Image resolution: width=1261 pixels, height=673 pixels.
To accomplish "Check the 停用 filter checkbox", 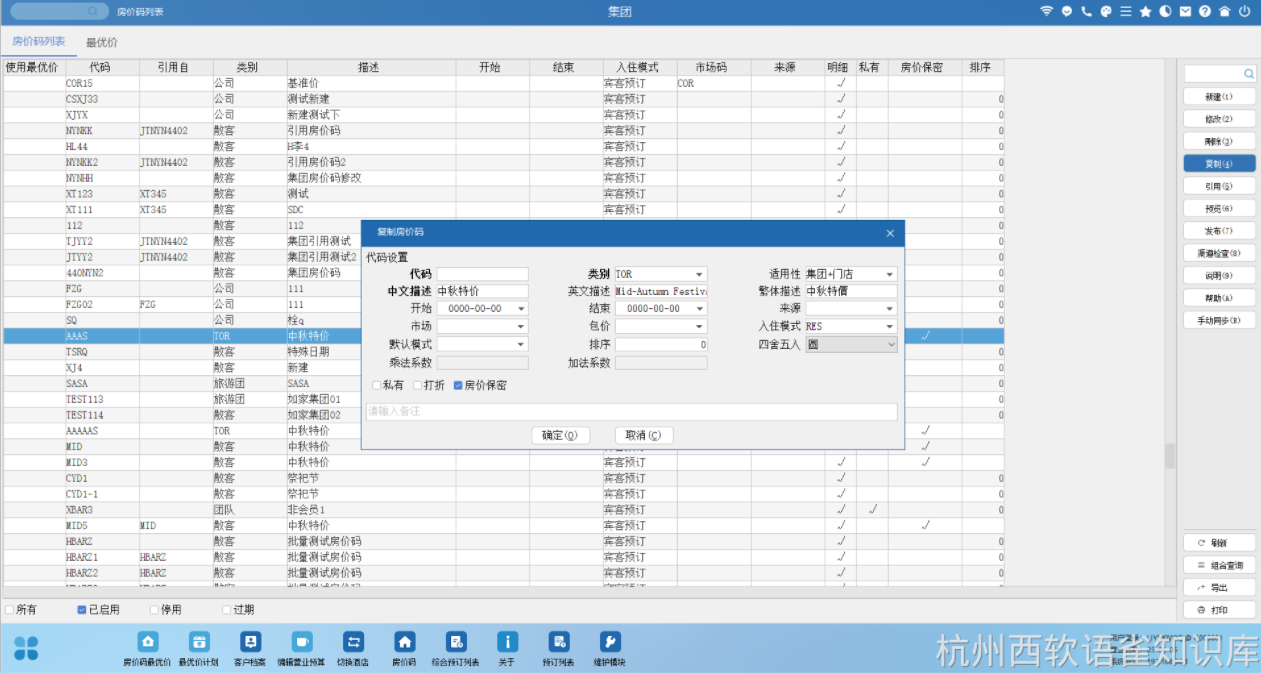I will 155,609.
